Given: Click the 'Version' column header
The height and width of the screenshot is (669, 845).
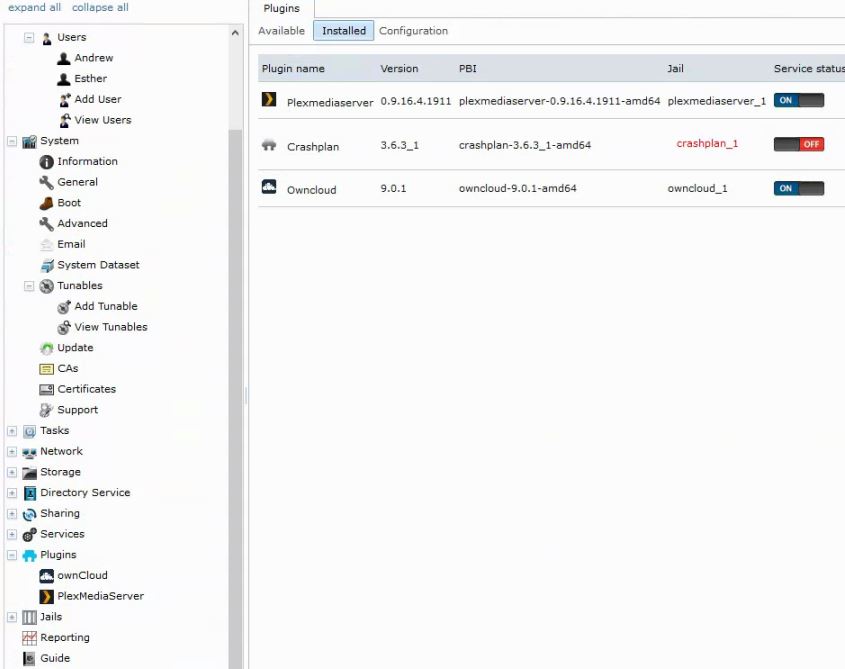Looking at the screenshot, I should [x=399, y=68].
